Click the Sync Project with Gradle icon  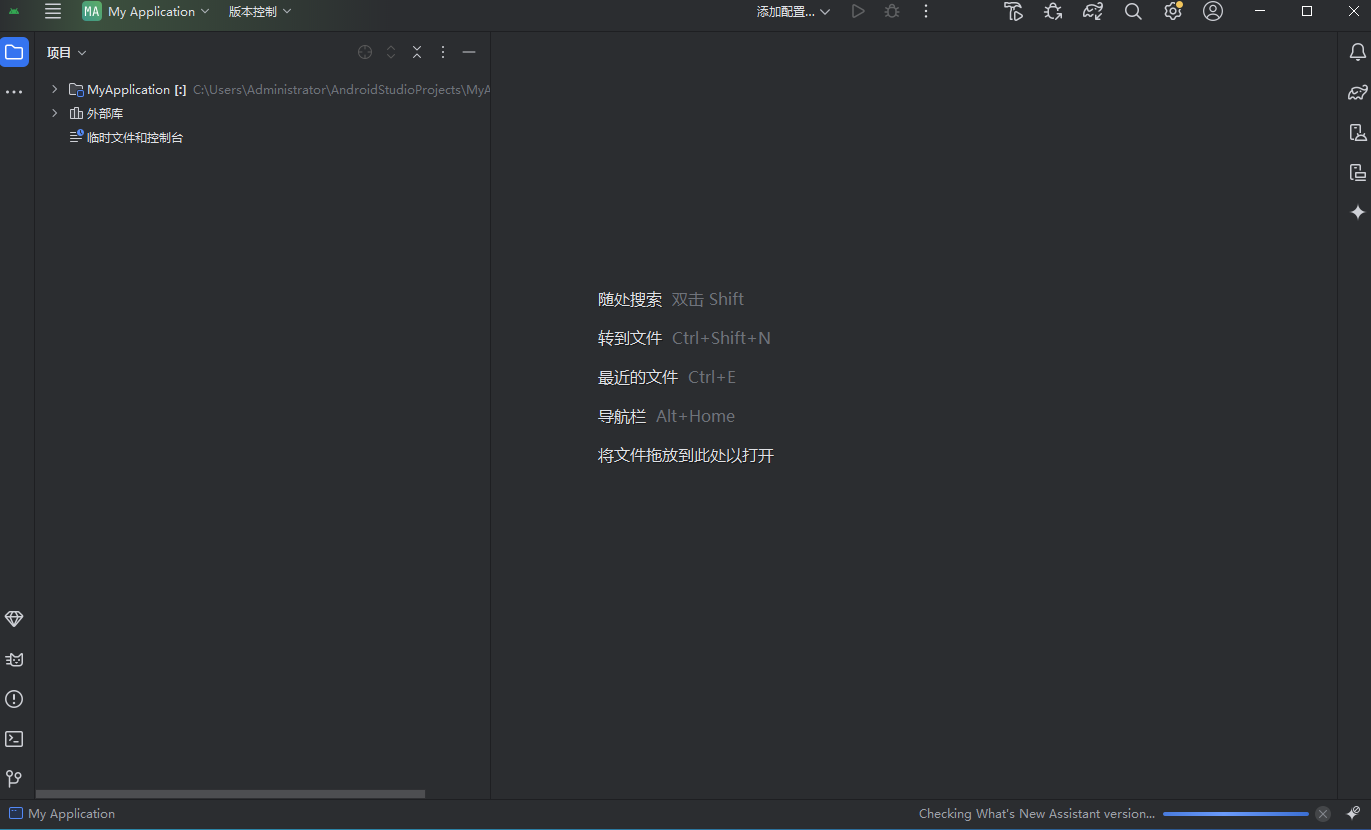(1093, 12)
